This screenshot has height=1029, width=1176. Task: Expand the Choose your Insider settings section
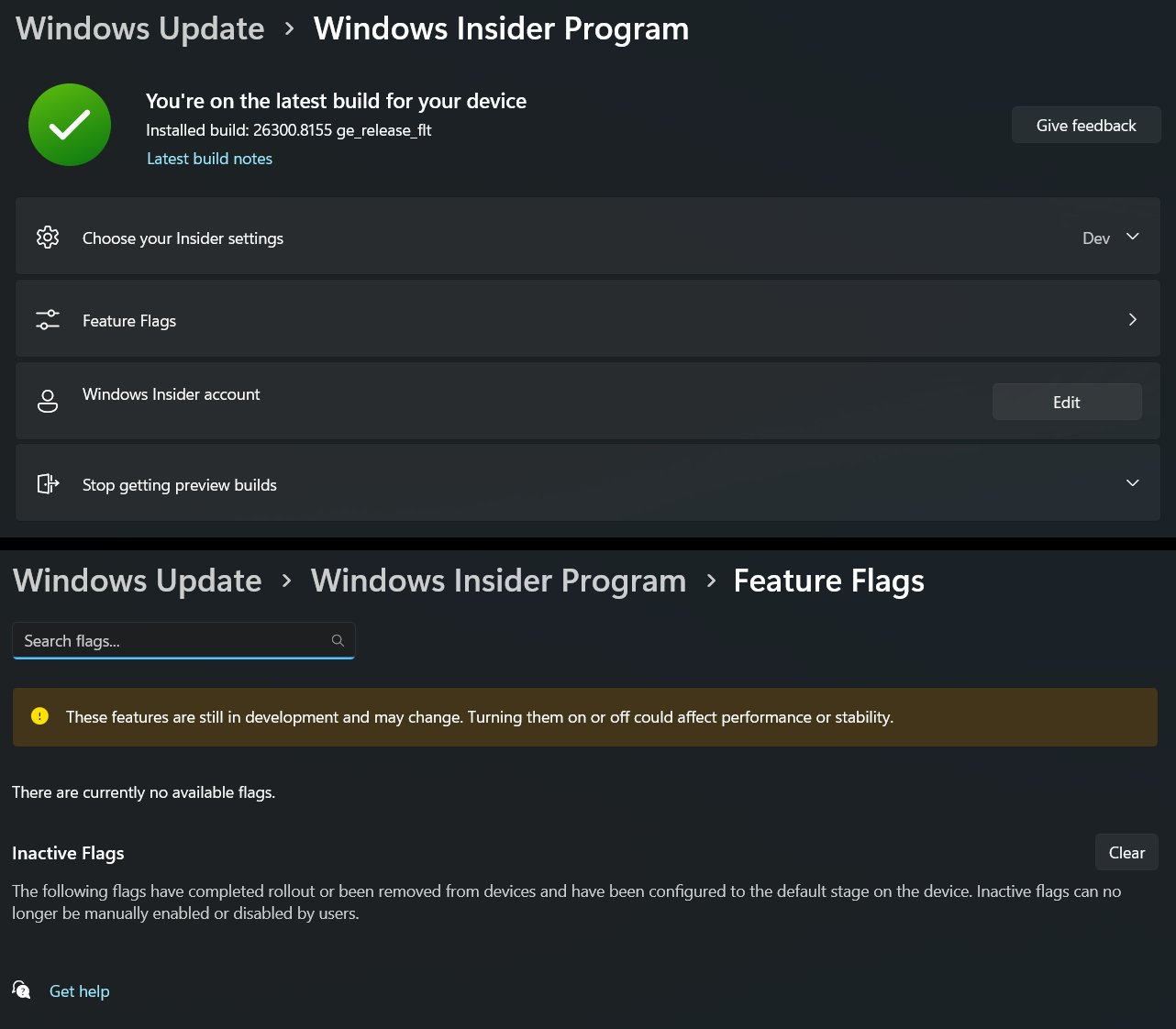(x=1133, y=237)
